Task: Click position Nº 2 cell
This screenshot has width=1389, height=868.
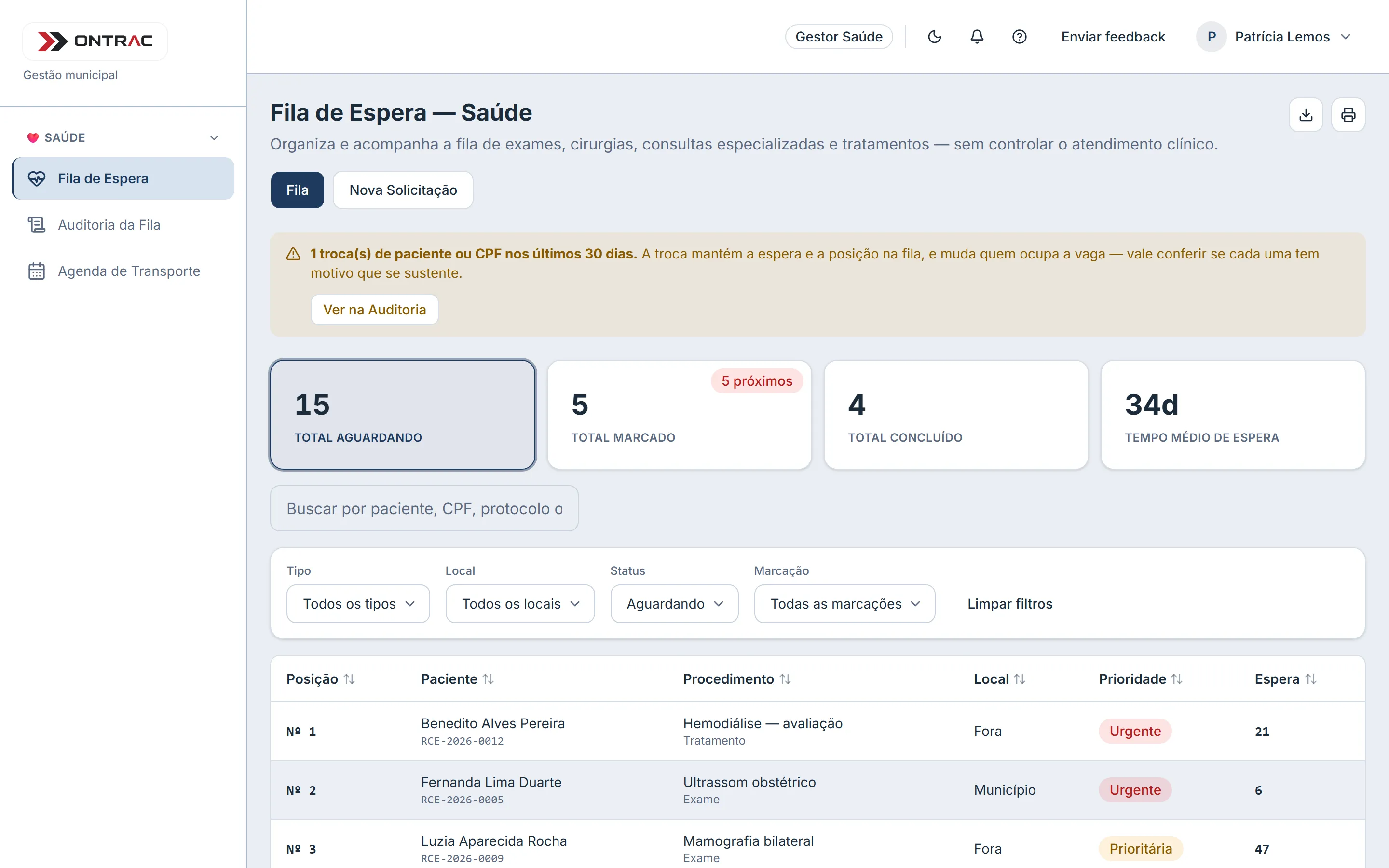Action: point(301,790)
